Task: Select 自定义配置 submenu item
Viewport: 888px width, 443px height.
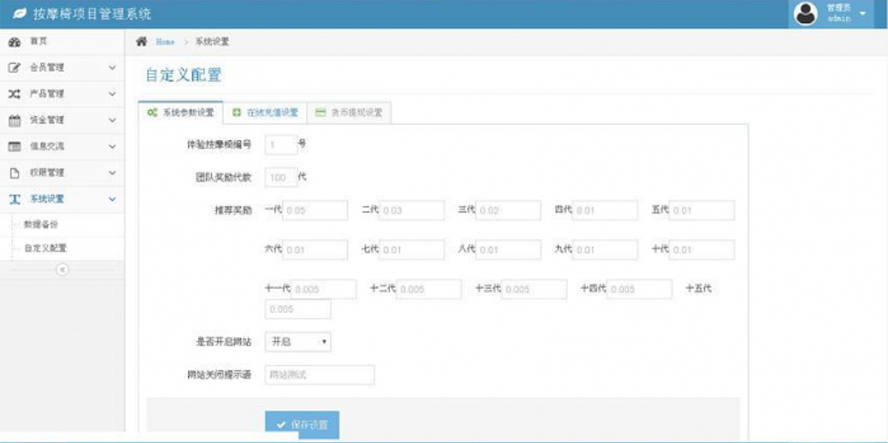Action: pyautogui.click(x=62, y=248)
